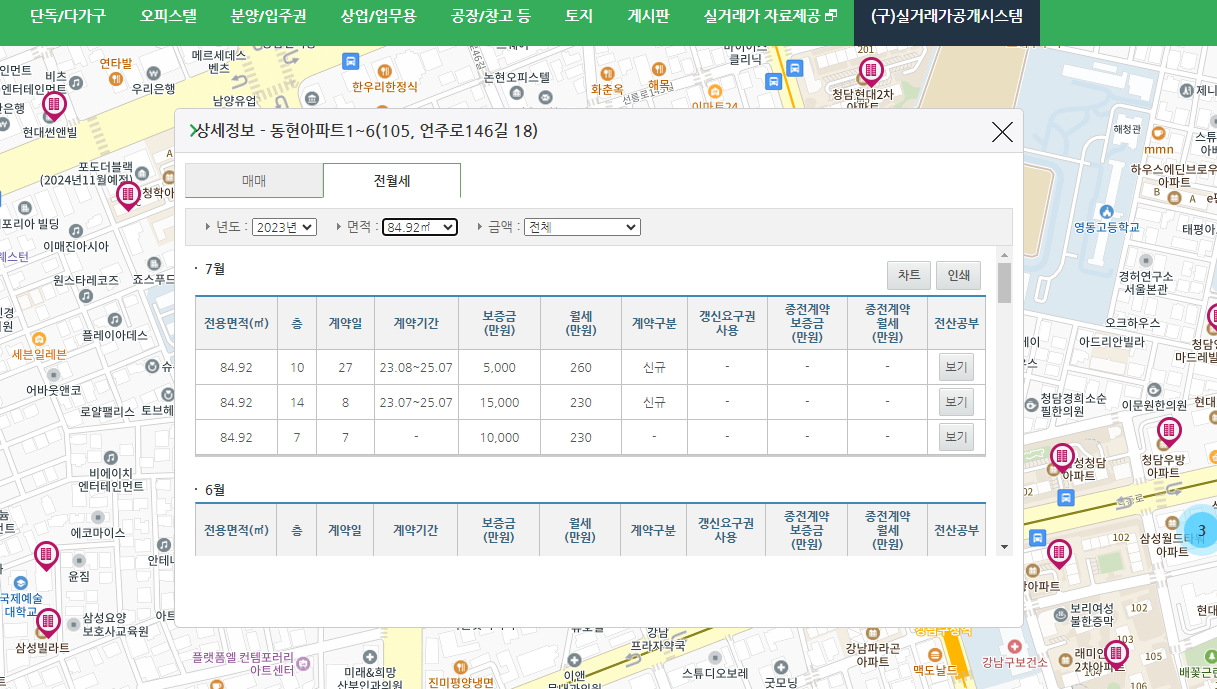Open the 면적 dropdown showing 84.92㎡

click(x=420, y=227)
